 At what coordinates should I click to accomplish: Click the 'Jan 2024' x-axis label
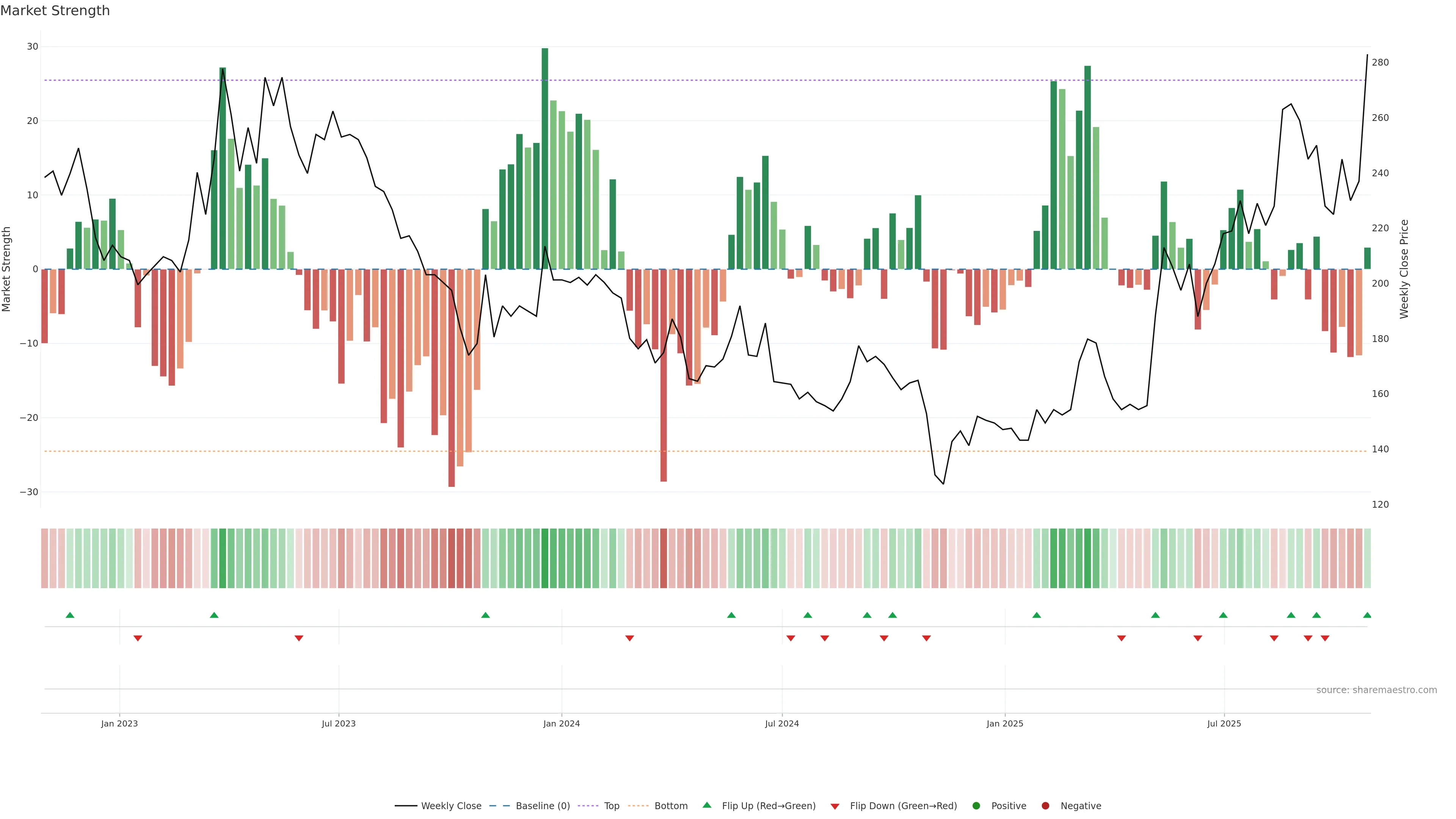click(561, 723)
